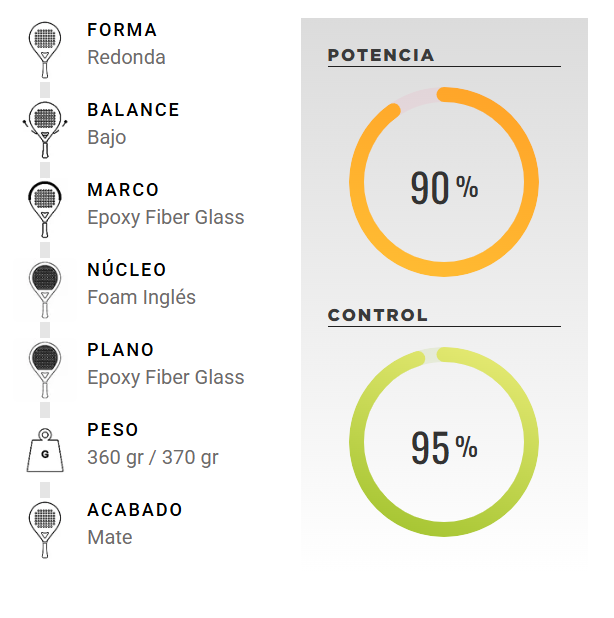Click the Núcleo core racket icon
Viewport: 614px width, 618px height.
click(45, 290)
